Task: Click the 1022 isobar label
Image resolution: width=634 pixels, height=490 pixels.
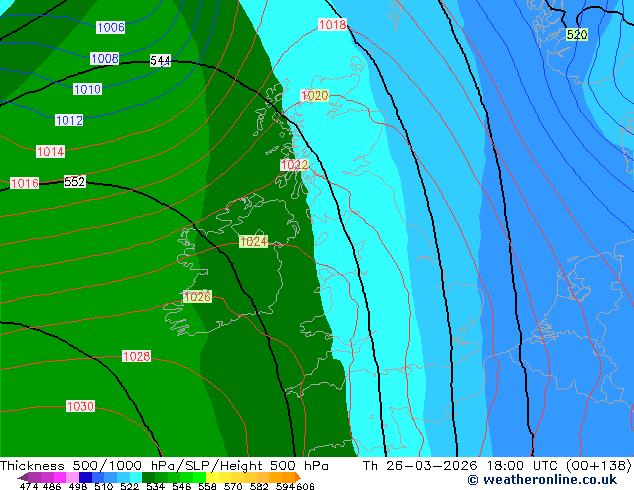Action: click(294, 165)
